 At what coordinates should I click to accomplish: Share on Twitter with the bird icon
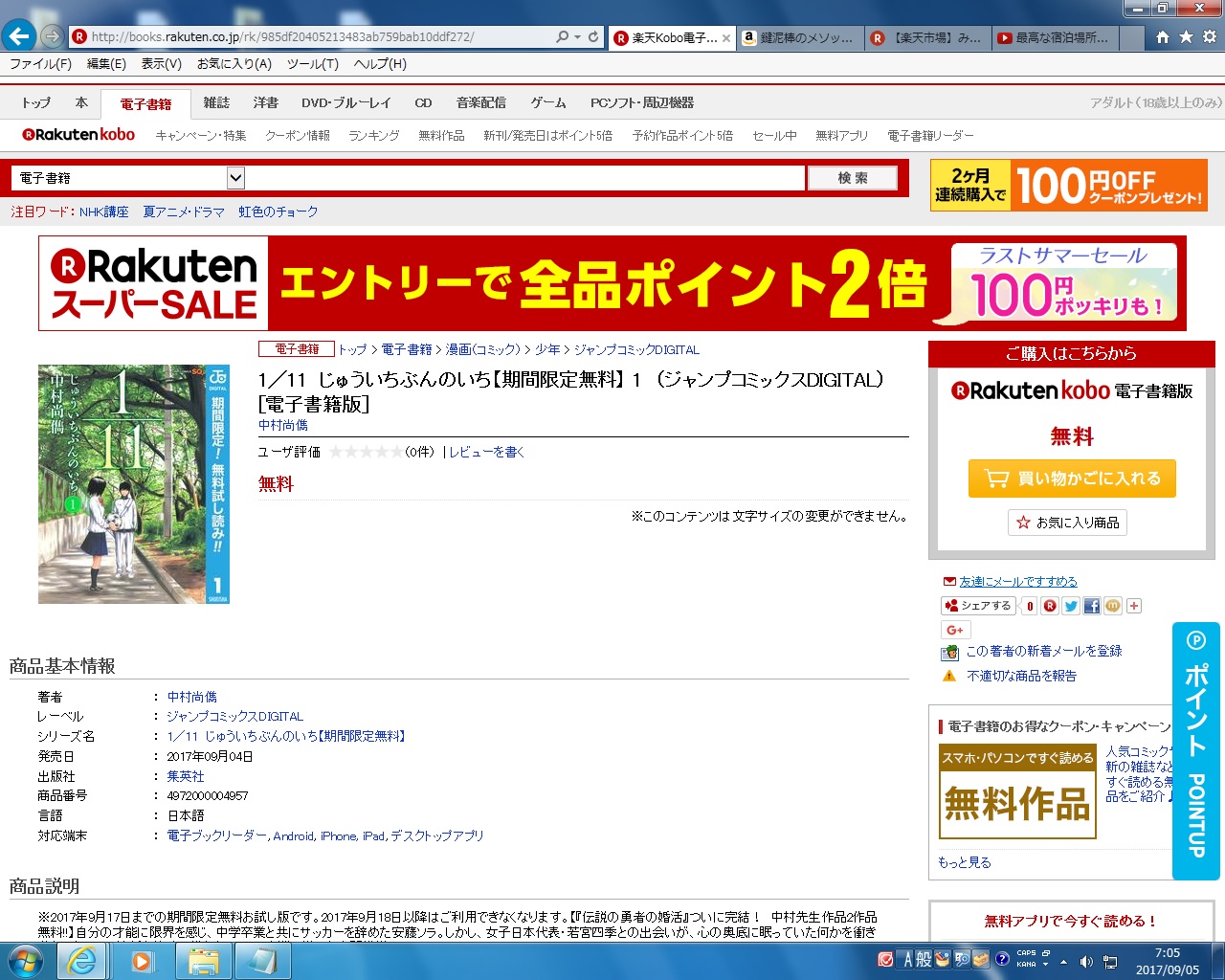[1071, 606]
